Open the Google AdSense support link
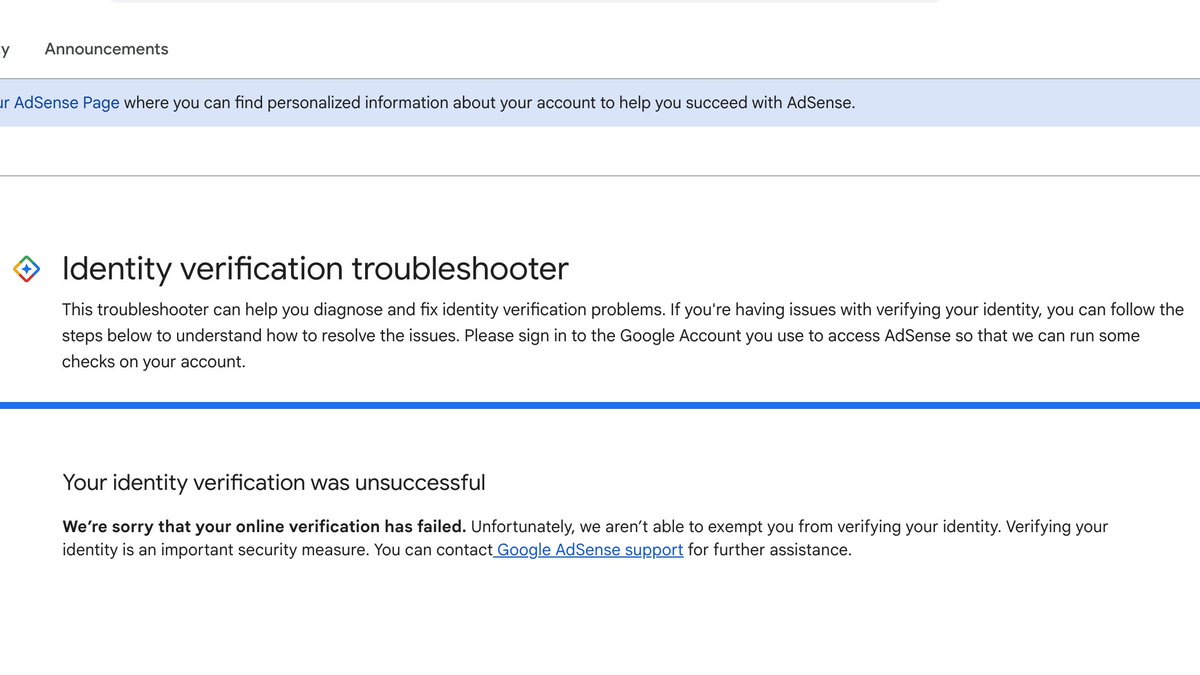The image size is (1200, 675). pos(589,549)
